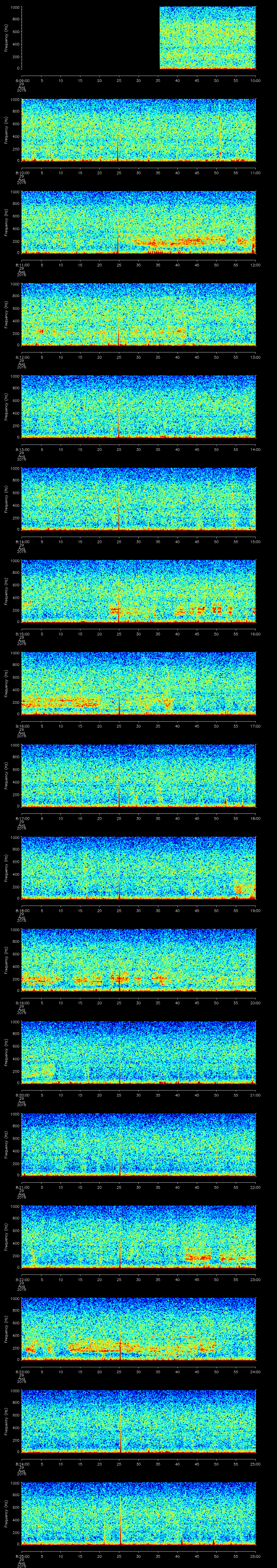Open the 8:24:00 spectrogram plot

(x=138, y=1421)
